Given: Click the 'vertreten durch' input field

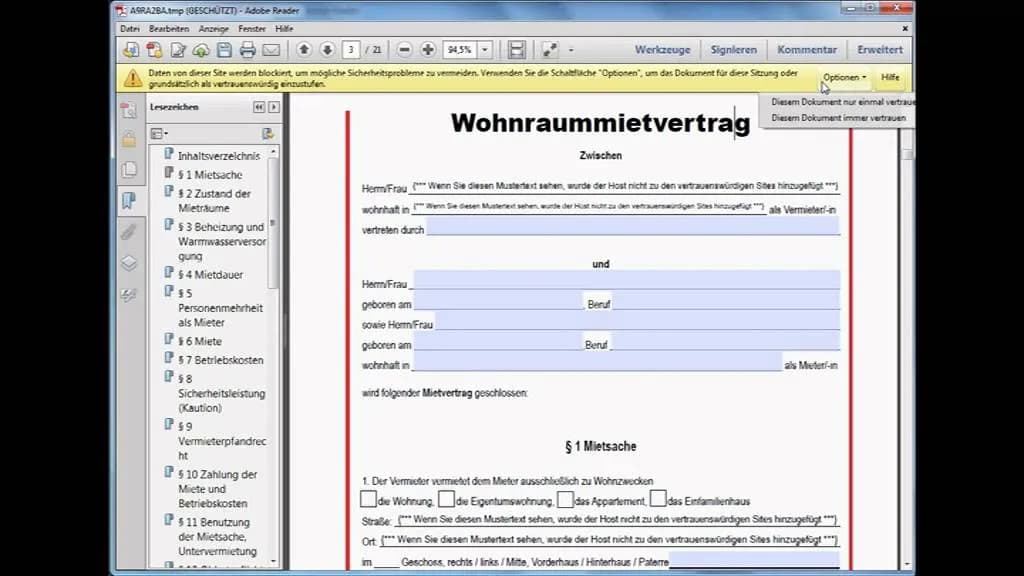Looking at the screenshot, I should (632, 229).
